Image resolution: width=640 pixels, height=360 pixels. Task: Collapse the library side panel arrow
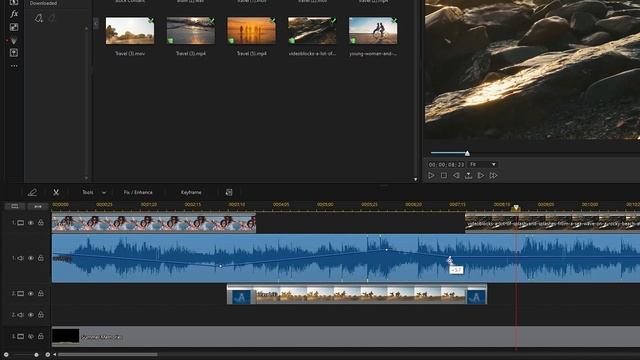(96, 24)
